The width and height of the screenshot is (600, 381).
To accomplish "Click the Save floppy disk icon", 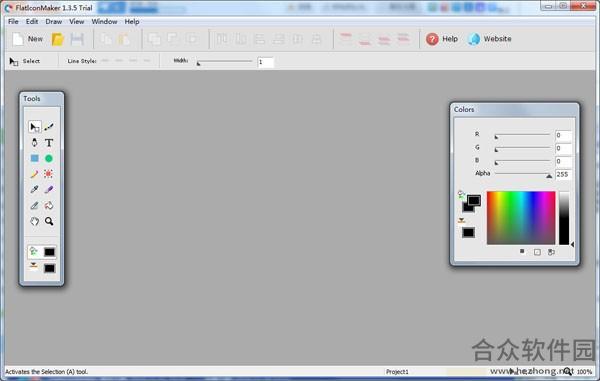I will (77, 39).
